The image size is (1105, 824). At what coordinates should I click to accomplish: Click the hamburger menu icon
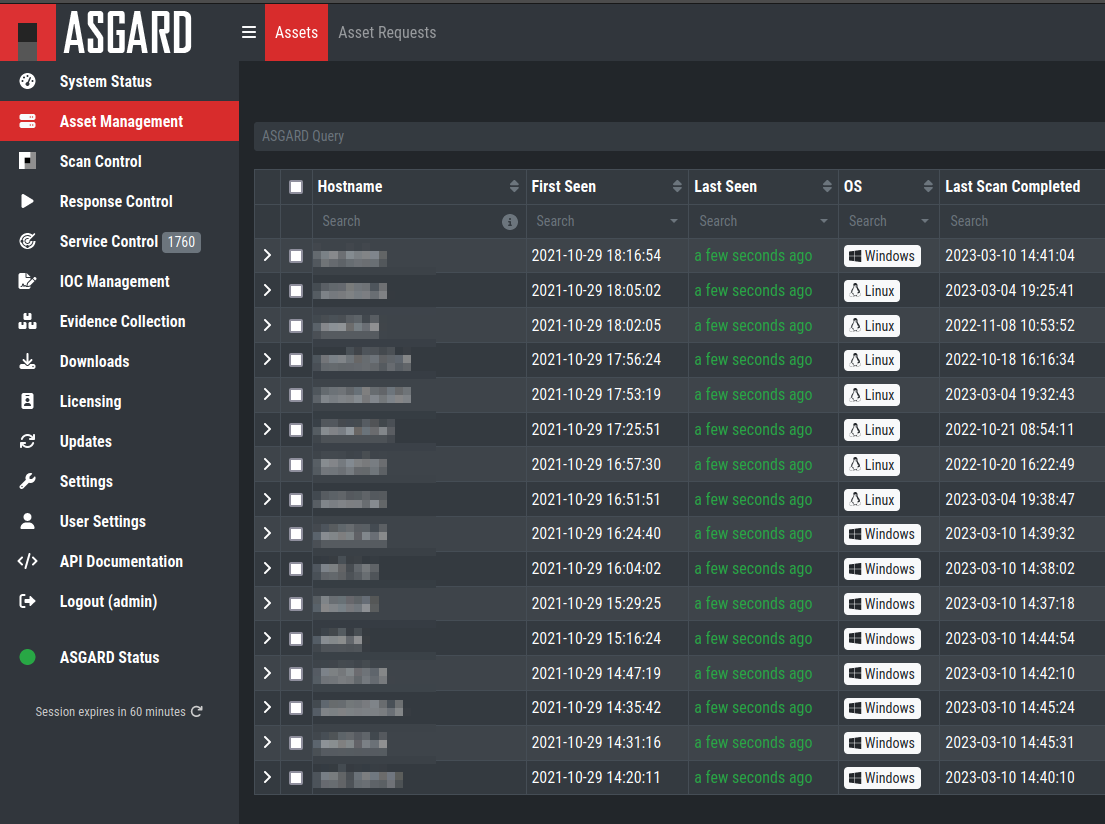249,32
